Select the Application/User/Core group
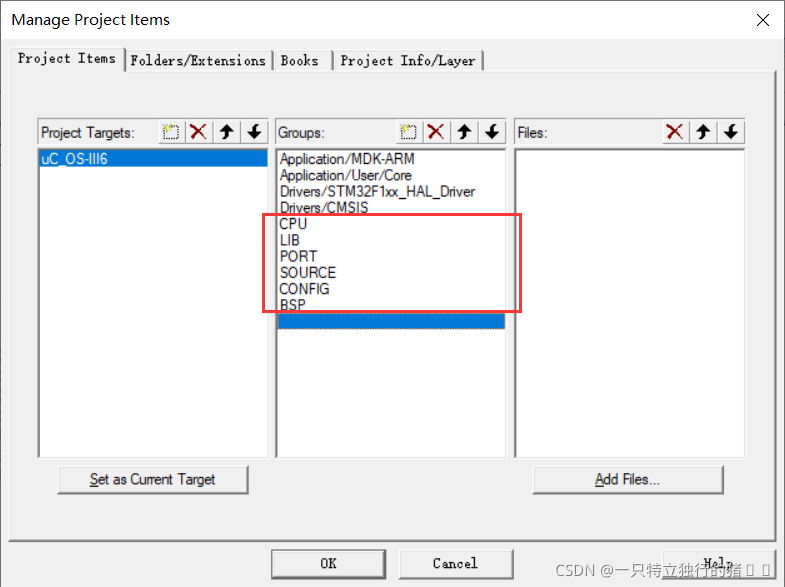This screenshot has height=587, width=785. pos(391,175)
